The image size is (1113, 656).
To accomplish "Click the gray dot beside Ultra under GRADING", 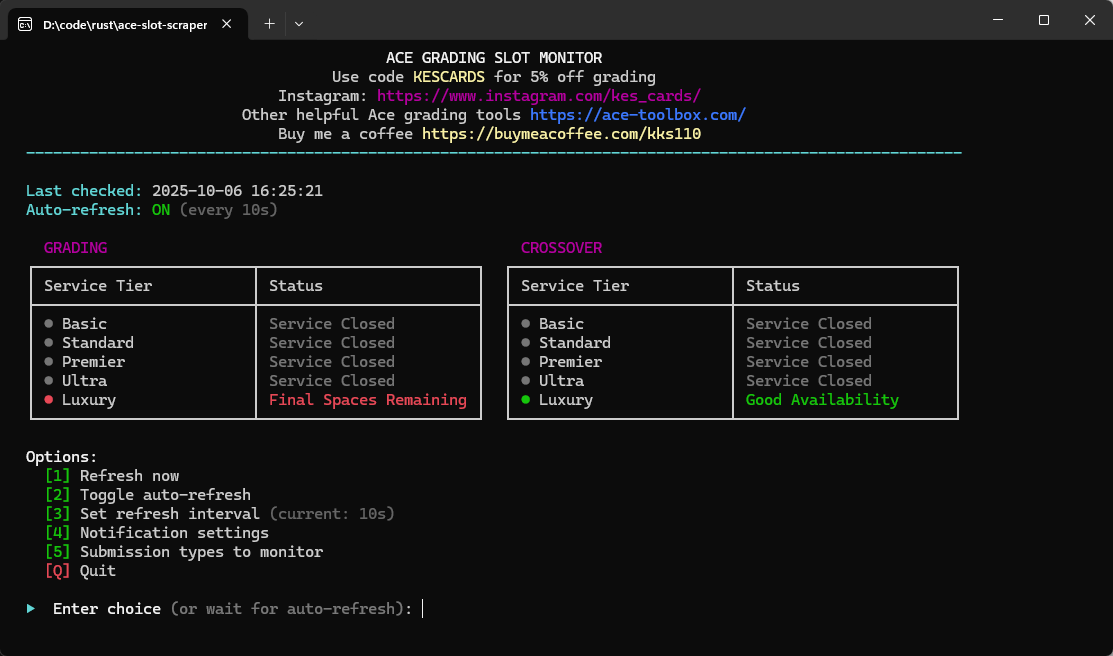I will pos(47,380).
